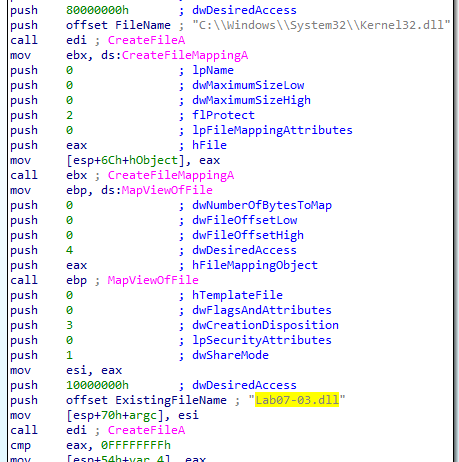
Task: Click the offset ExistingFileName operand
Action: click(146, 400)
